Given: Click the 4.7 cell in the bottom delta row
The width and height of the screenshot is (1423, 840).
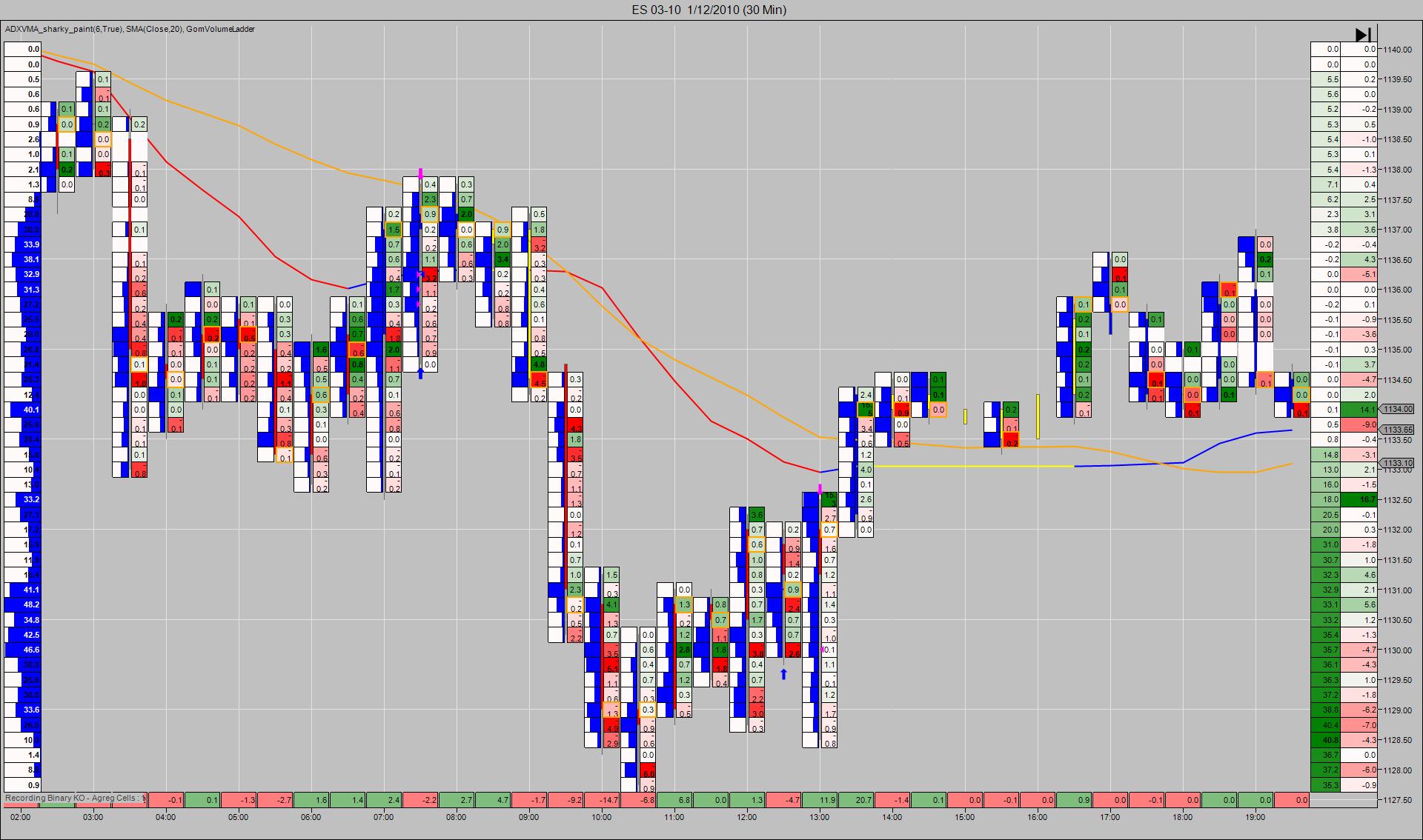Looking at the screenshot, I should pos(493,800).
